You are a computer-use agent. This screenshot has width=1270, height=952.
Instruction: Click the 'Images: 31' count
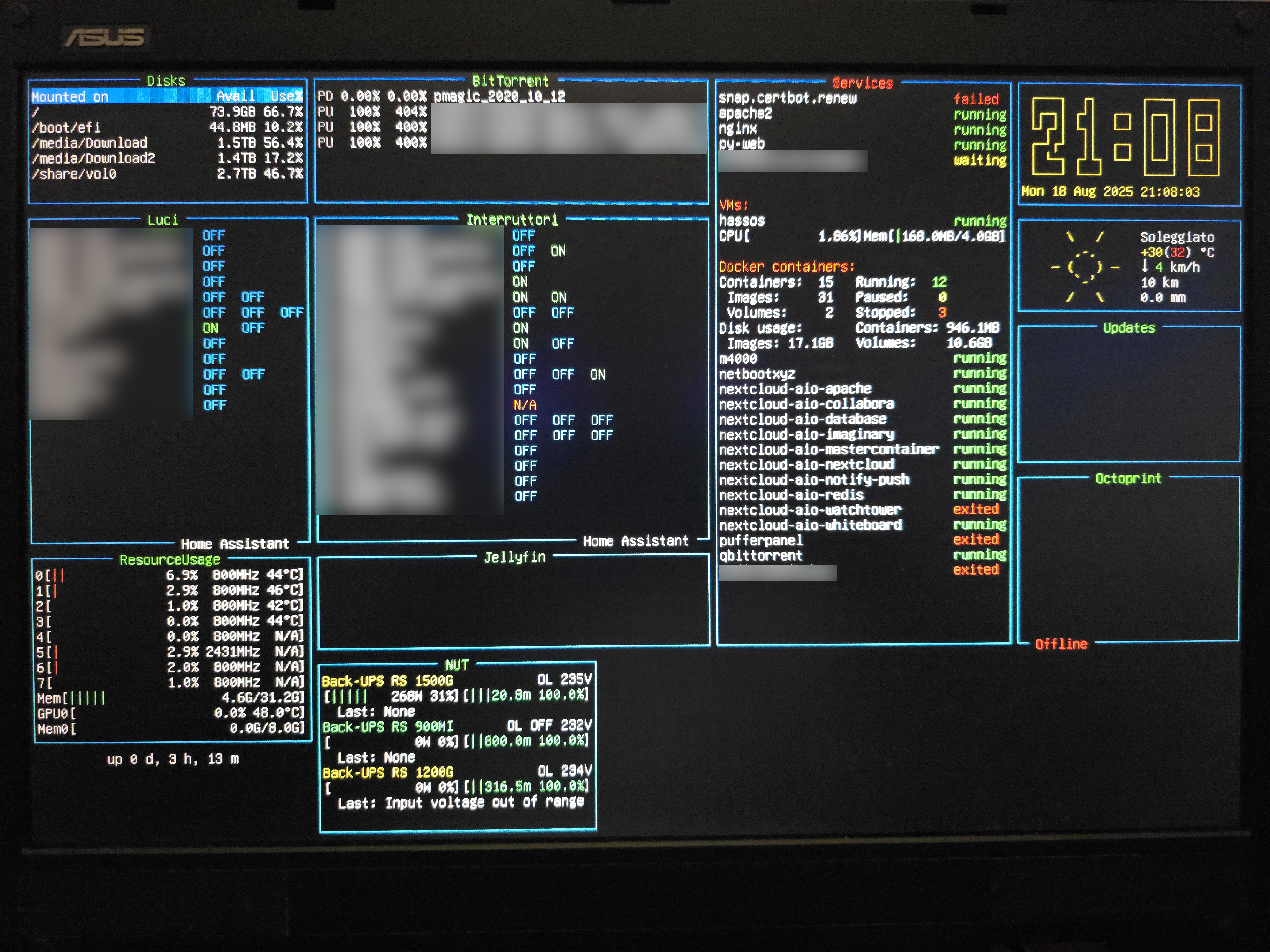pos(781,297)
